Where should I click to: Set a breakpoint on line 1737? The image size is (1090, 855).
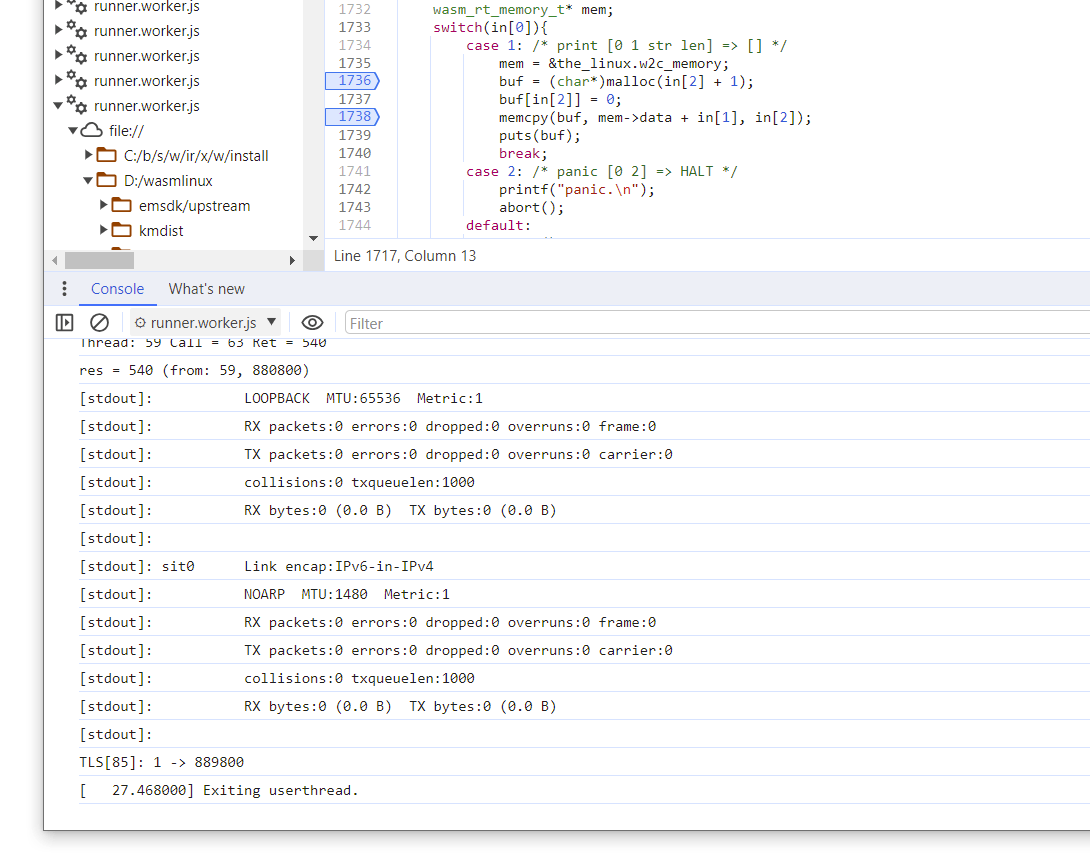[355, 99]
